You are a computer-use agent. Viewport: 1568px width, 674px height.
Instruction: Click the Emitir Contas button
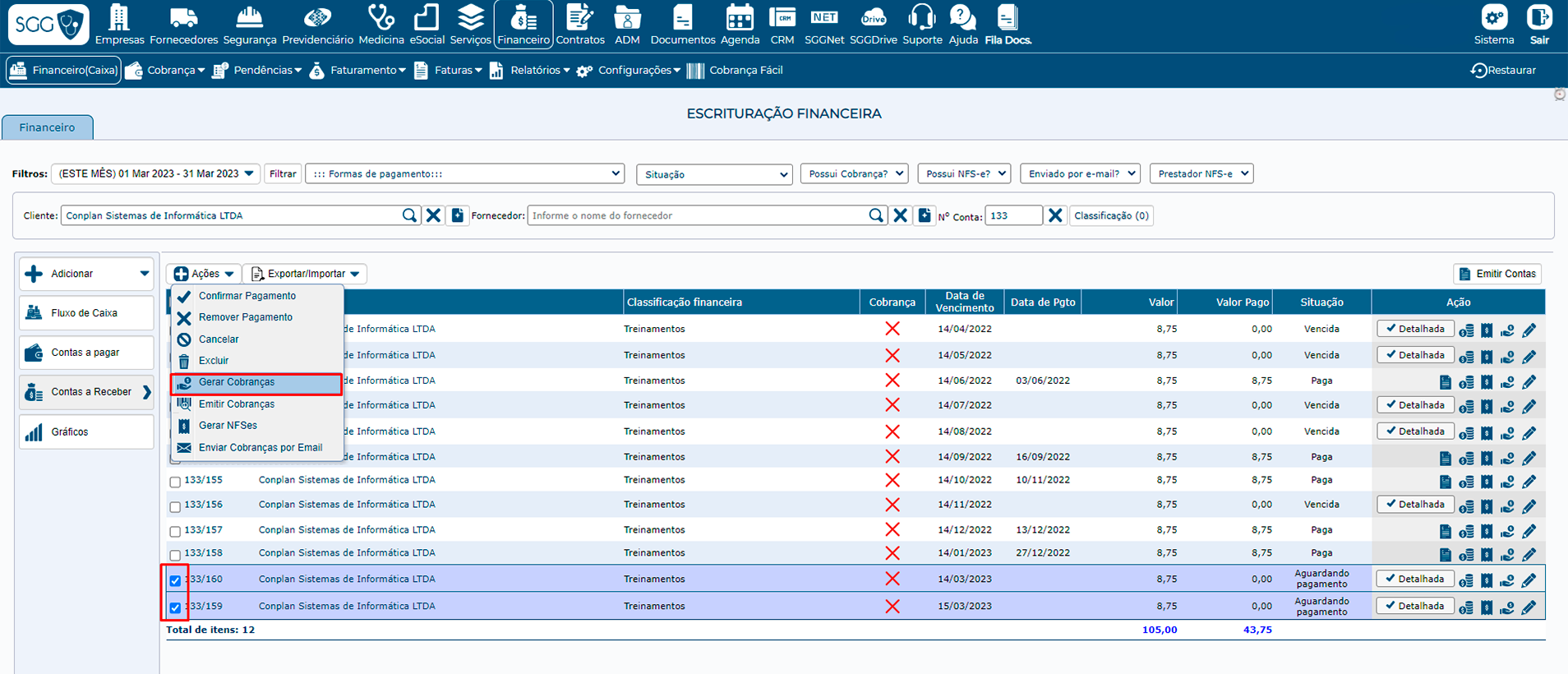[x=1497, y=274]
